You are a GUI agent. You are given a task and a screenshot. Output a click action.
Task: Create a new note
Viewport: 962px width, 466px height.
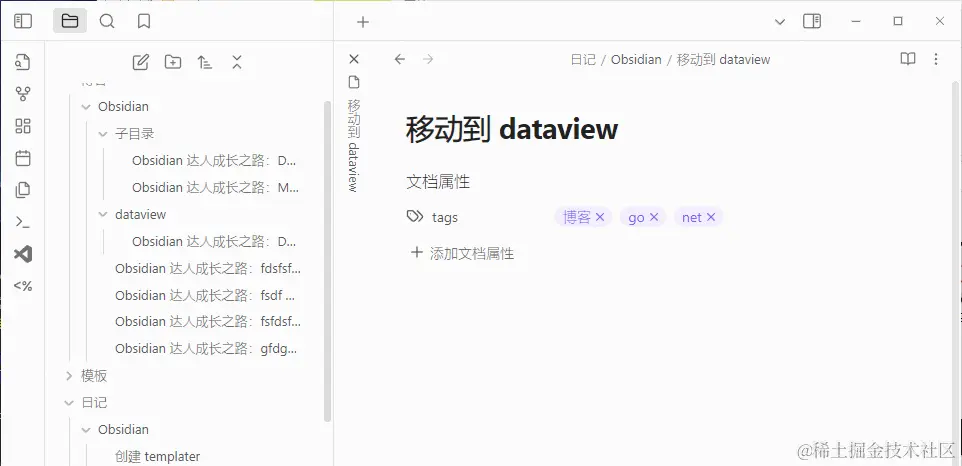(x=140, y=62)
